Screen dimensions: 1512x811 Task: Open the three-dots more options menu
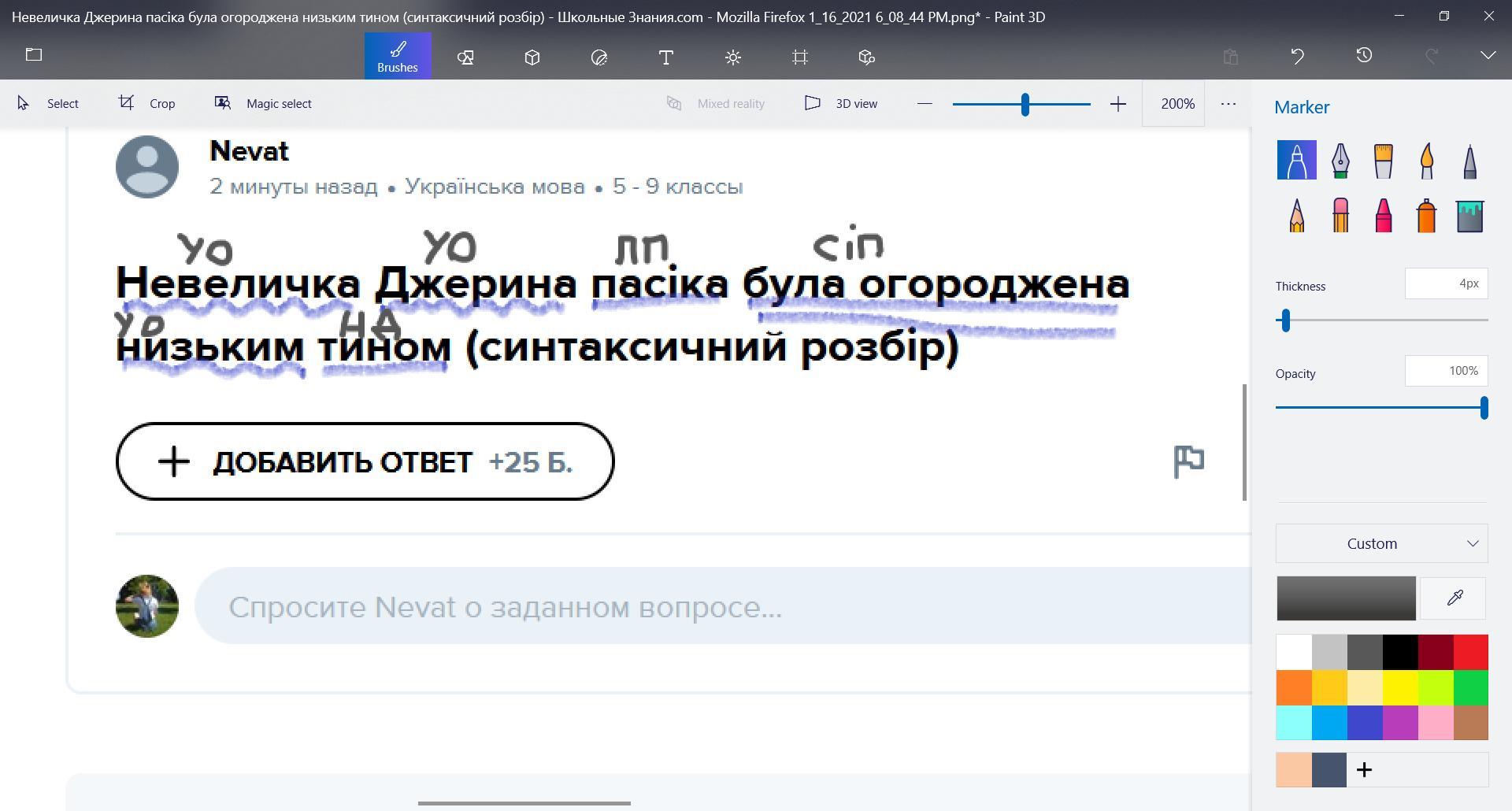[x=1228, y=103]
